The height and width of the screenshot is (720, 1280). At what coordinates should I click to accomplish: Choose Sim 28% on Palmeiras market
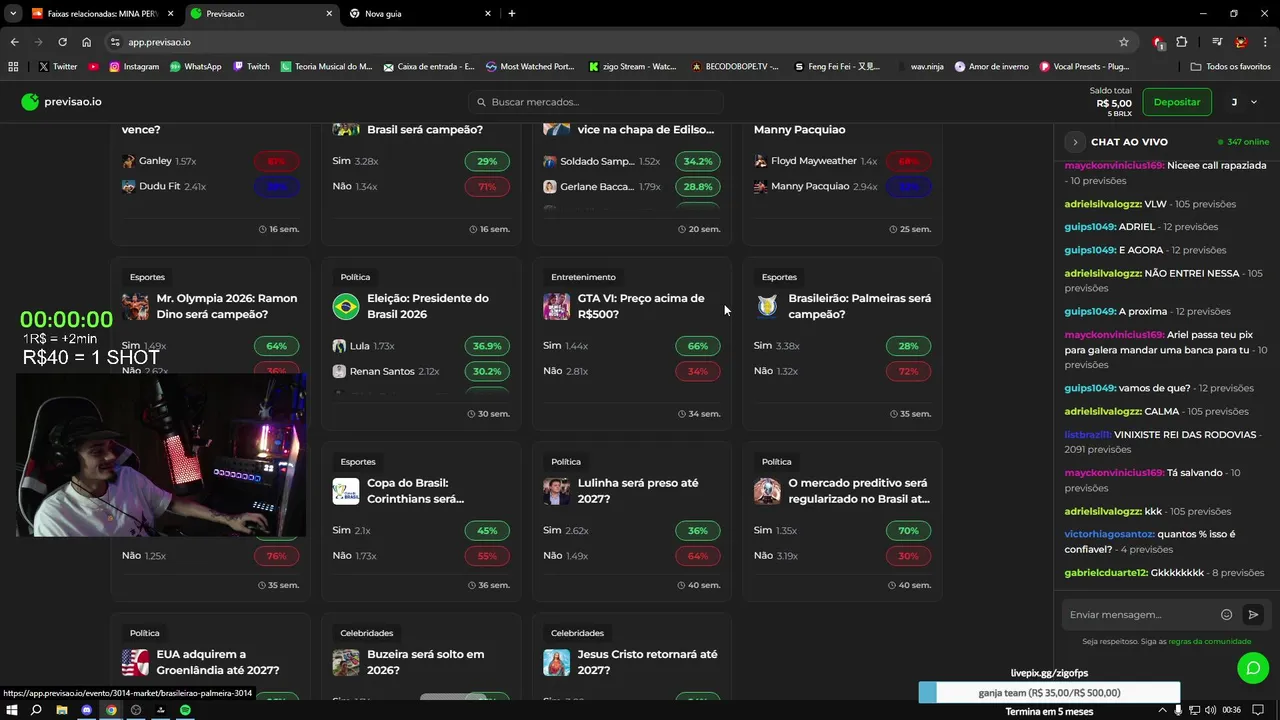(908, 346)
